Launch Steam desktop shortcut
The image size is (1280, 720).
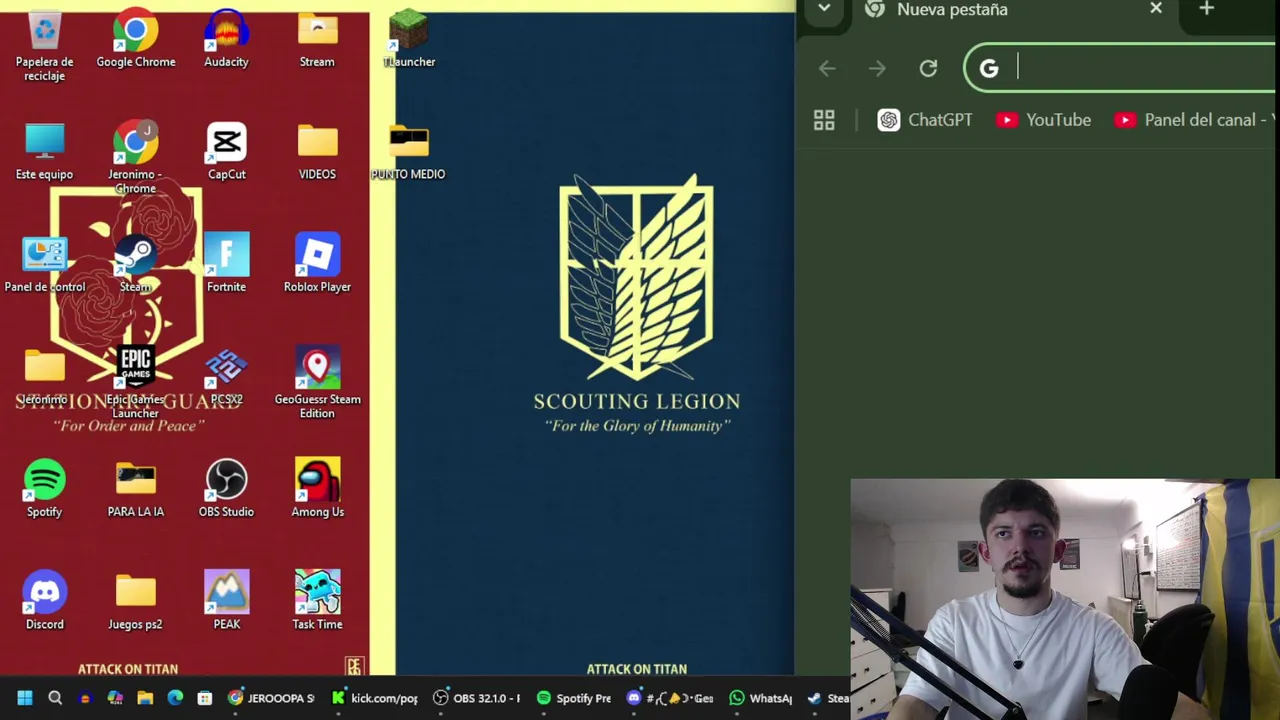point(135,265)
